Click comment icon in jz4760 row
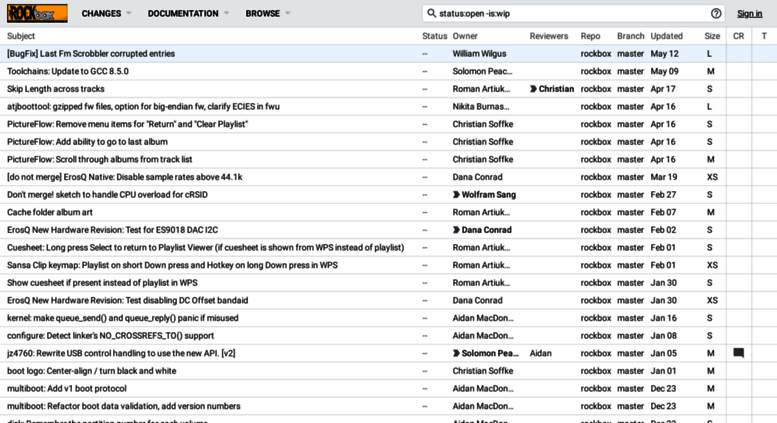Image resolution: width=777 pixels, height=423 pixels. pos(738,353)
